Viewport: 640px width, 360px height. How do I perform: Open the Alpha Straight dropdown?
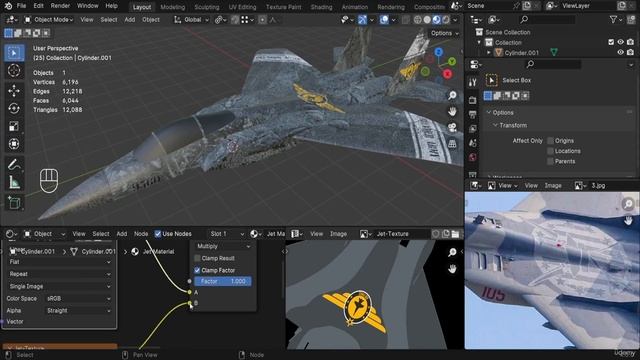pos(78,311)
